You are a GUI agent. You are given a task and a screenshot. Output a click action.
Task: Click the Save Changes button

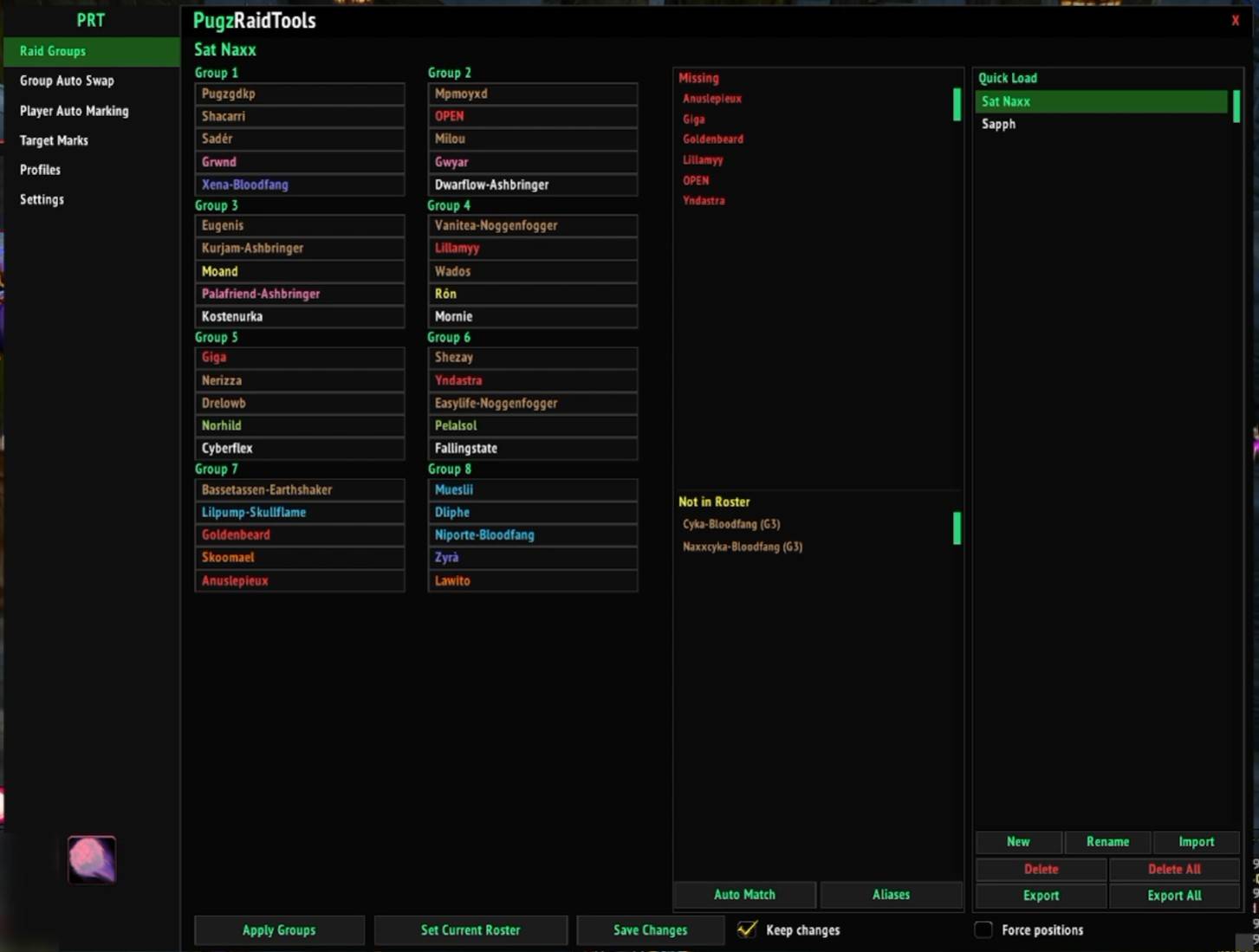[x=650, y=930]
